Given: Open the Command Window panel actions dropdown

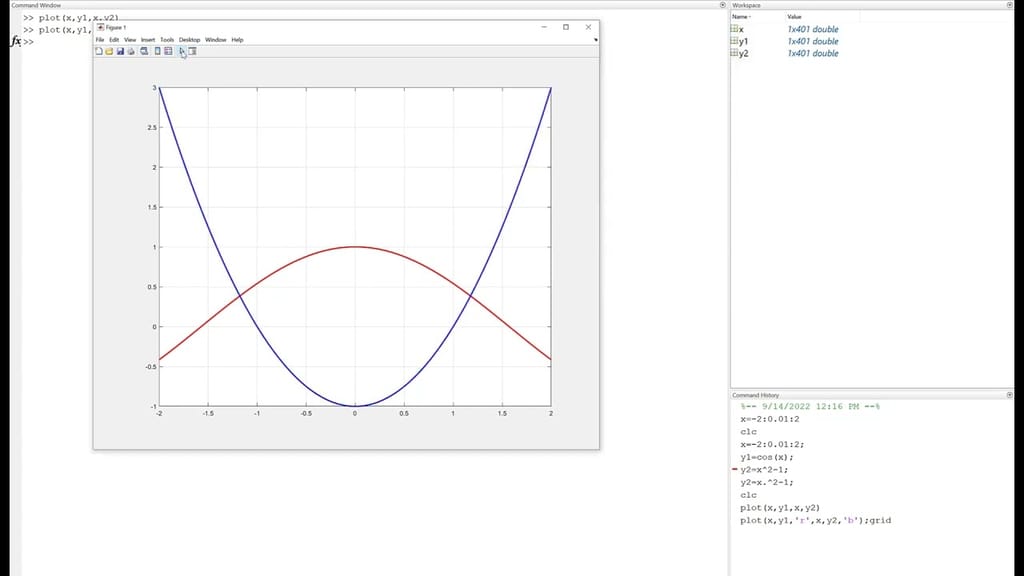Looking at the screenshot, I should click(x=722, y=5).
